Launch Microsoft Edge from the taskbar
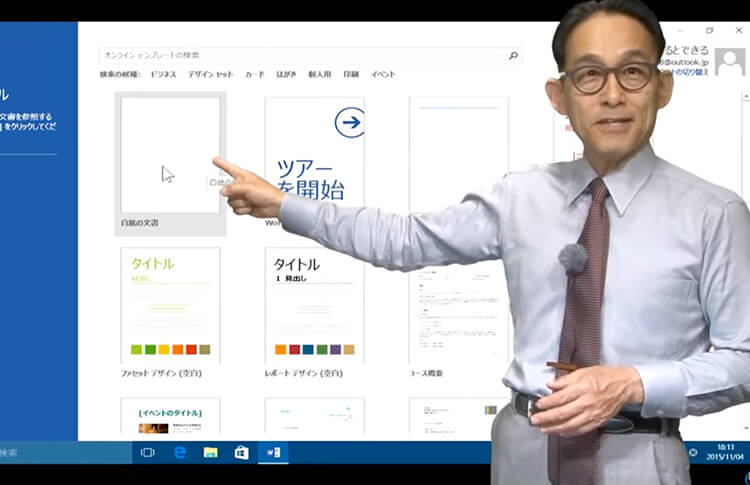This screenshot has height=485, width=750. 180,452
